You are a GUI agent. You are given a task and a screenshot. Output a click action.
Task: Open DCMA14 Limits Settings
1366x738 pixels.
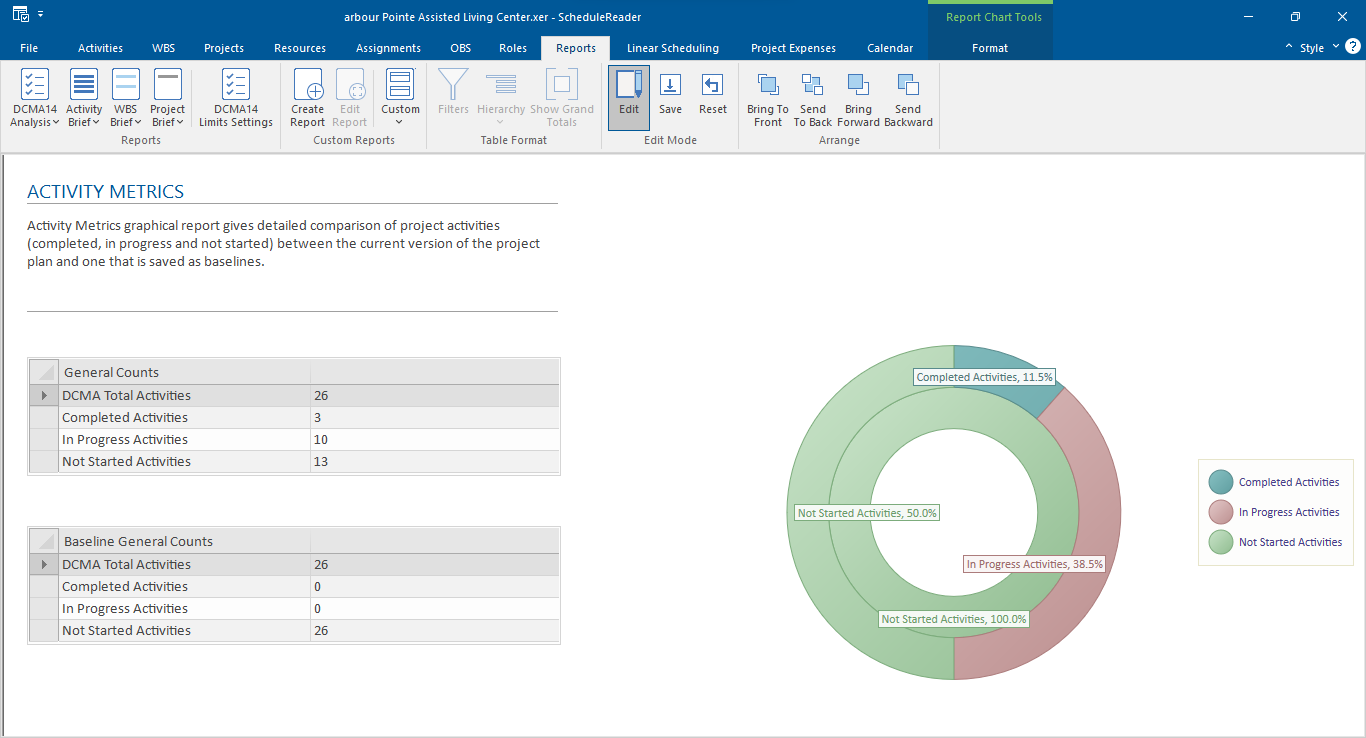[x=235, y=97]
